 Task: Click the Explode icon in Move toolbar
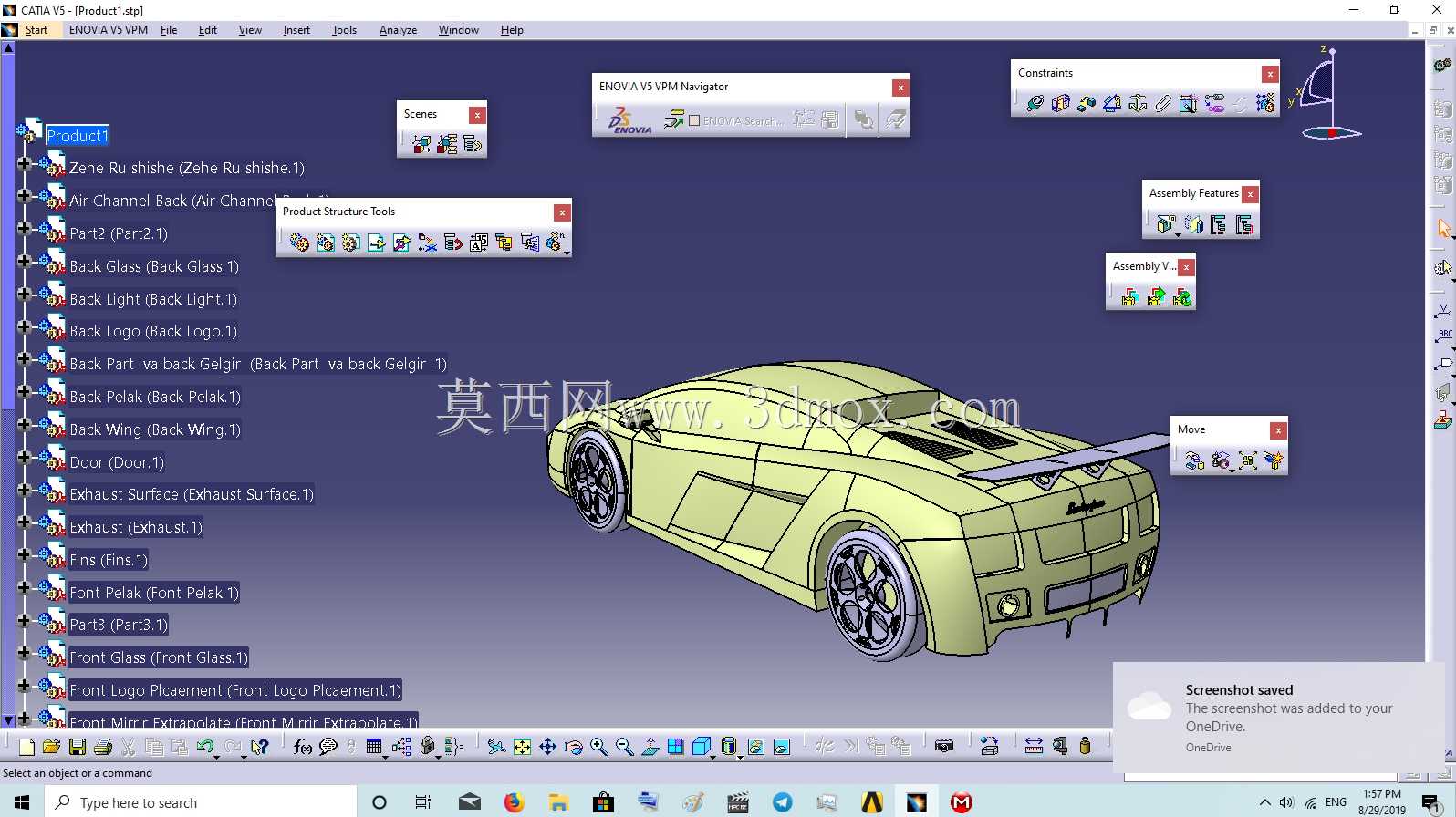coord(1247,460)
